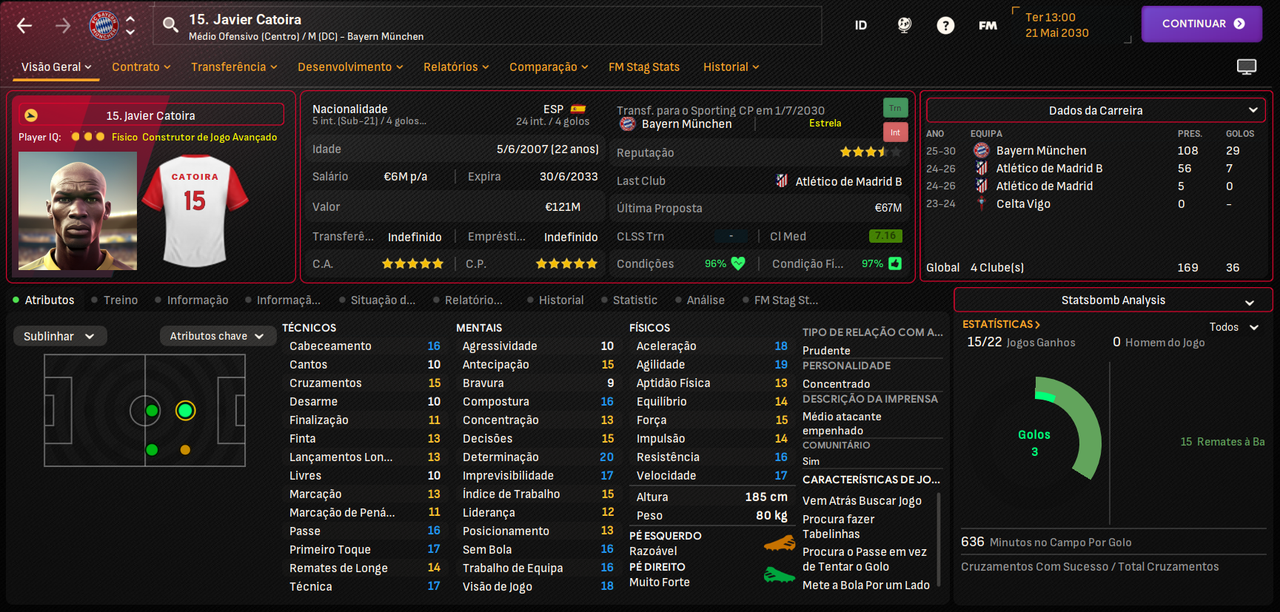Image resolution: width=1280 pixels, height=612 pixels.
Task: Open the FM menu icon
Action: pos(988,25)
